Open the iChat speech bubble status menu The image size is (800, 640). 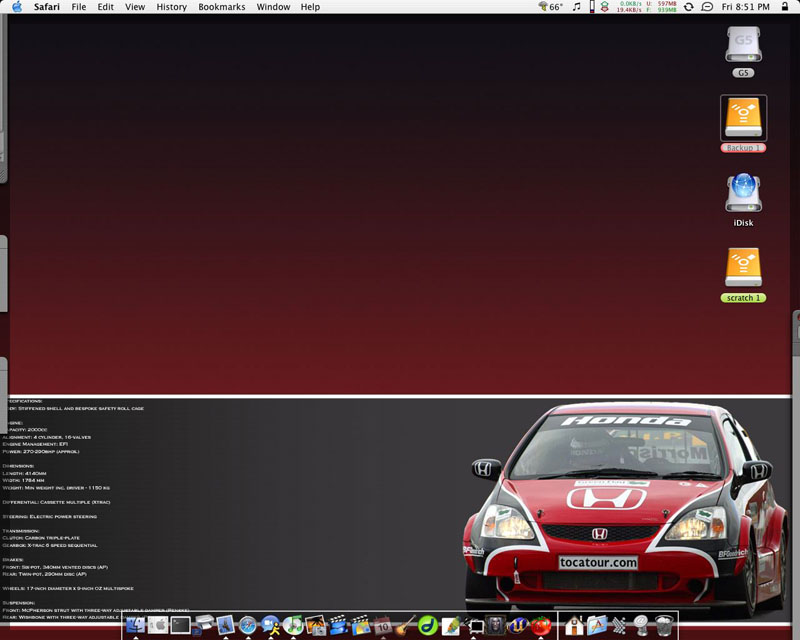707,7
